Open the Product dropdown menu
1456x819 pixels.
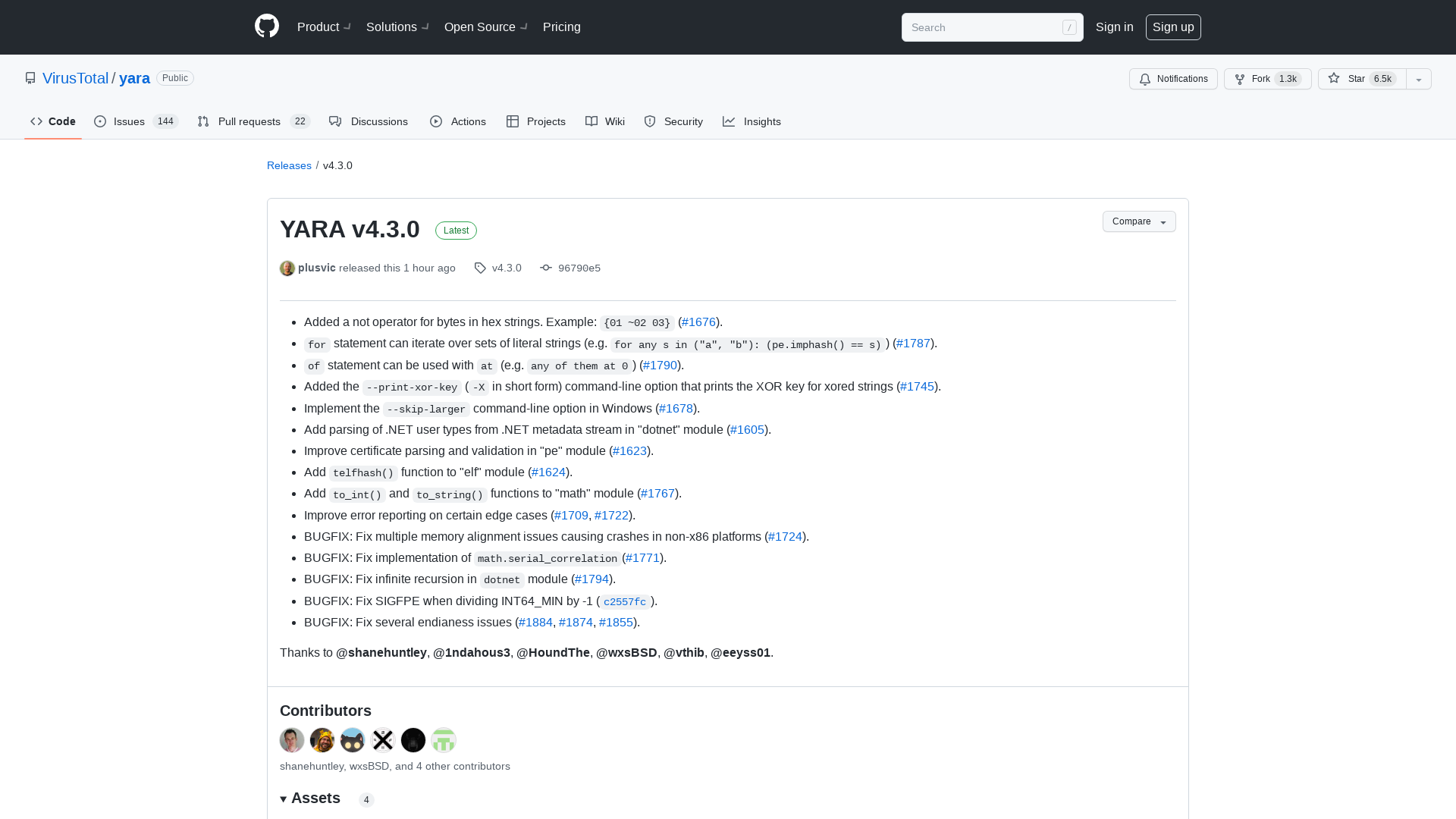click(x=324, y=27)
